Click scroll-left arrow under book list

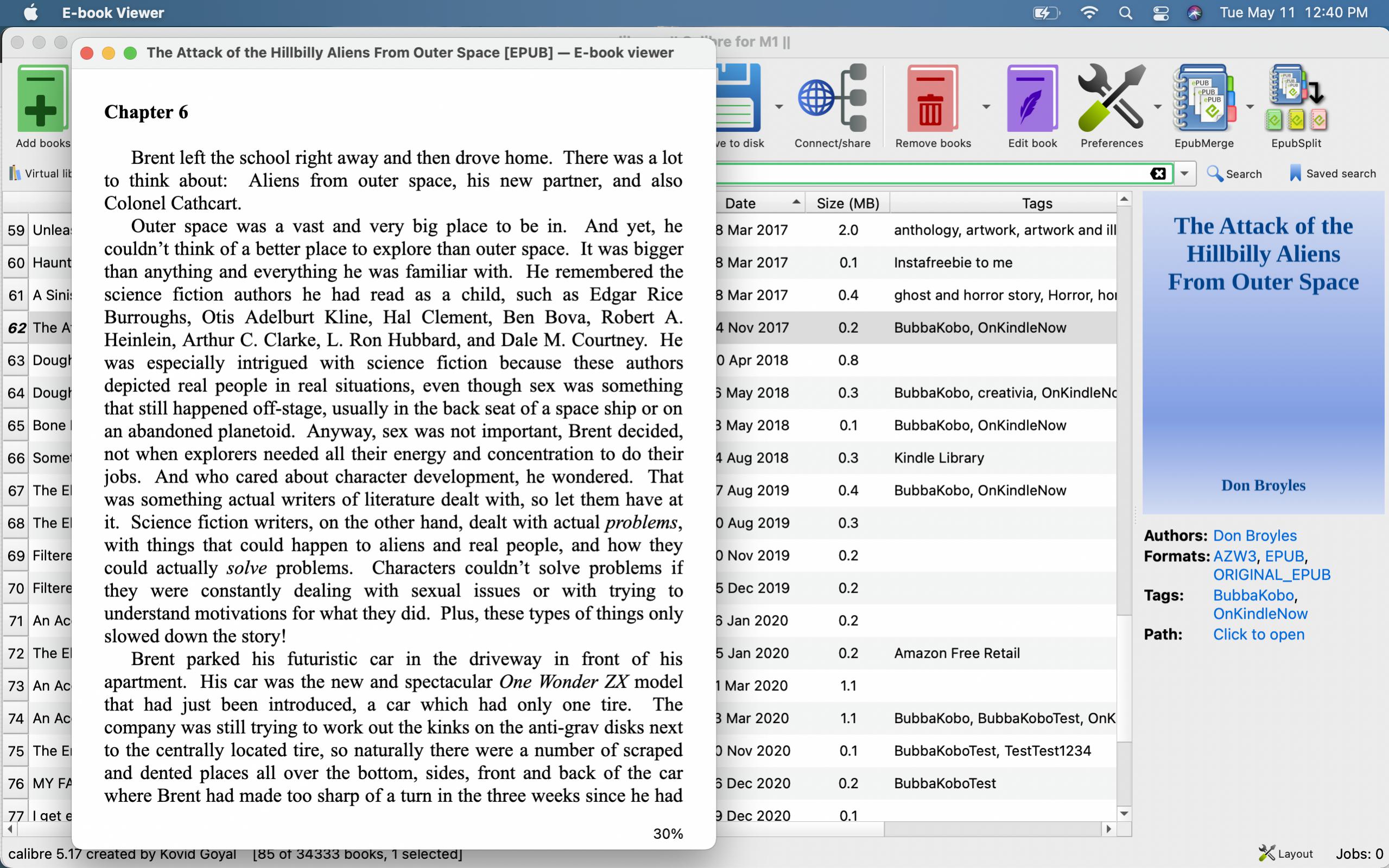tap(10, 829)
